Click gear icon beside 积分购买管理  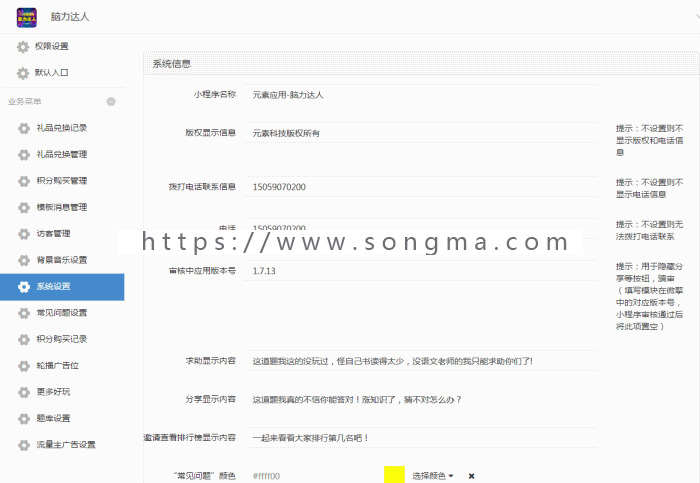pos(24,181)
